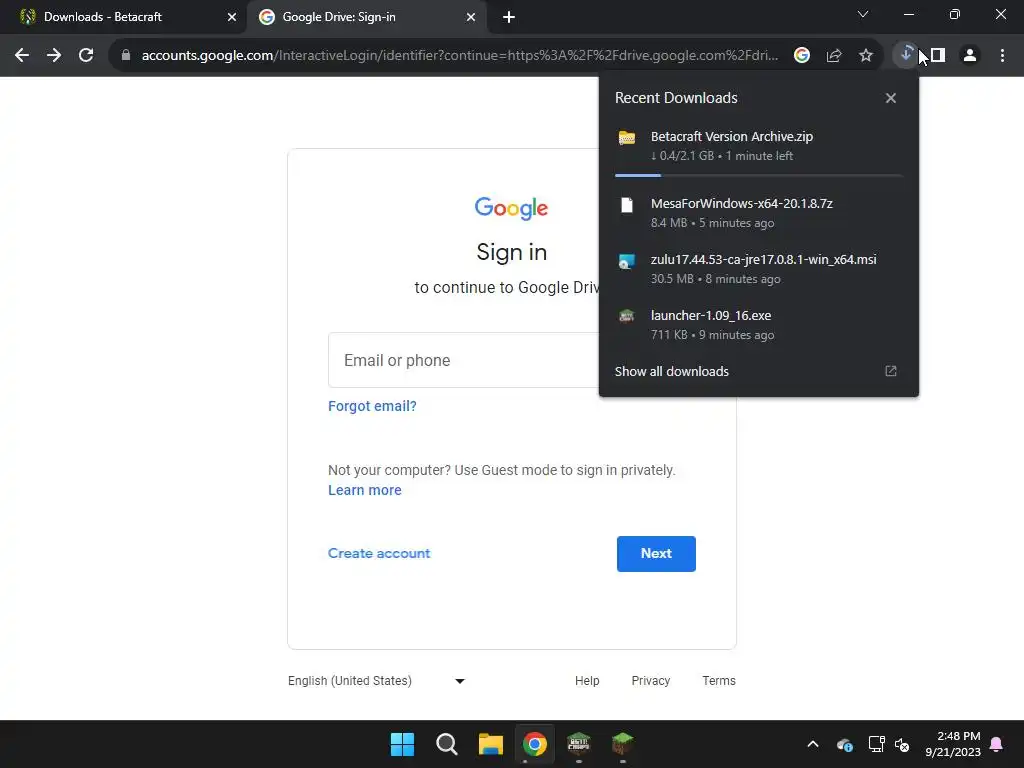1024x768 pixels.
Task: Close the Downloads - Betacraft tab
Action: [232, 17]
